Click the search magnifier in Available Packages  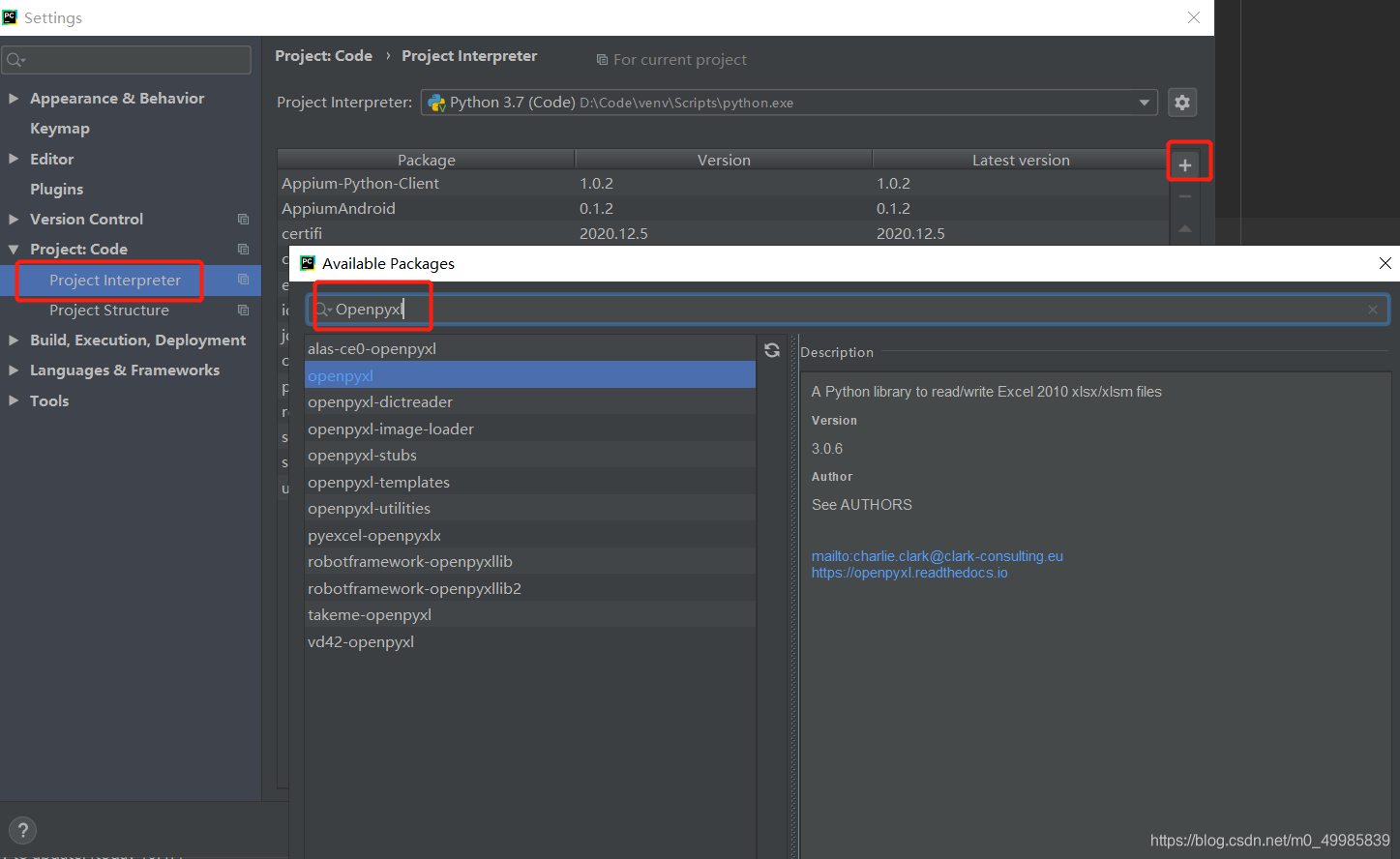click(x=322, y=310)
